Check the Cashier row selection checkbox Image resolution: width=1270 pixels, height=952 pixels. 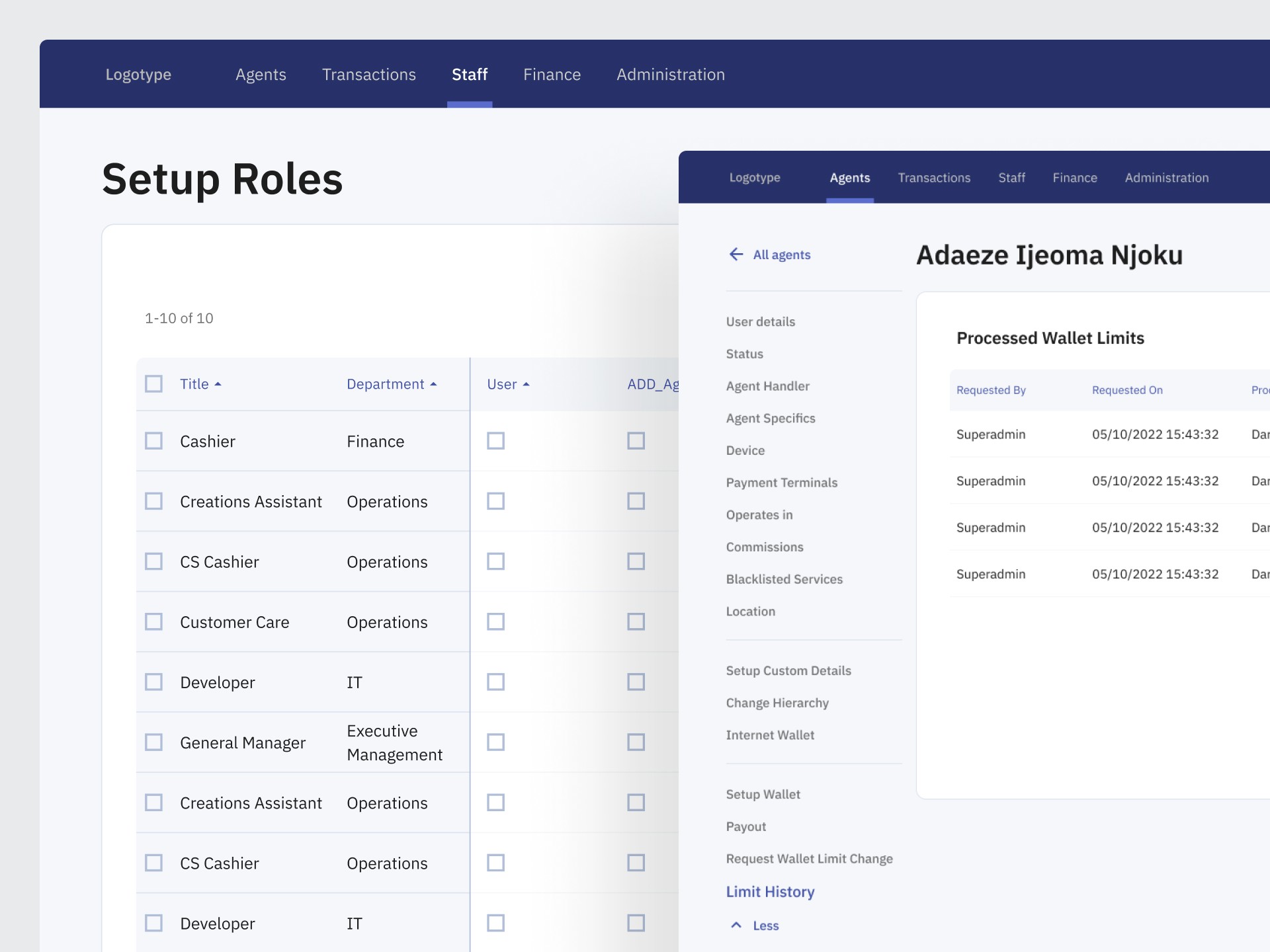[153, 441]
